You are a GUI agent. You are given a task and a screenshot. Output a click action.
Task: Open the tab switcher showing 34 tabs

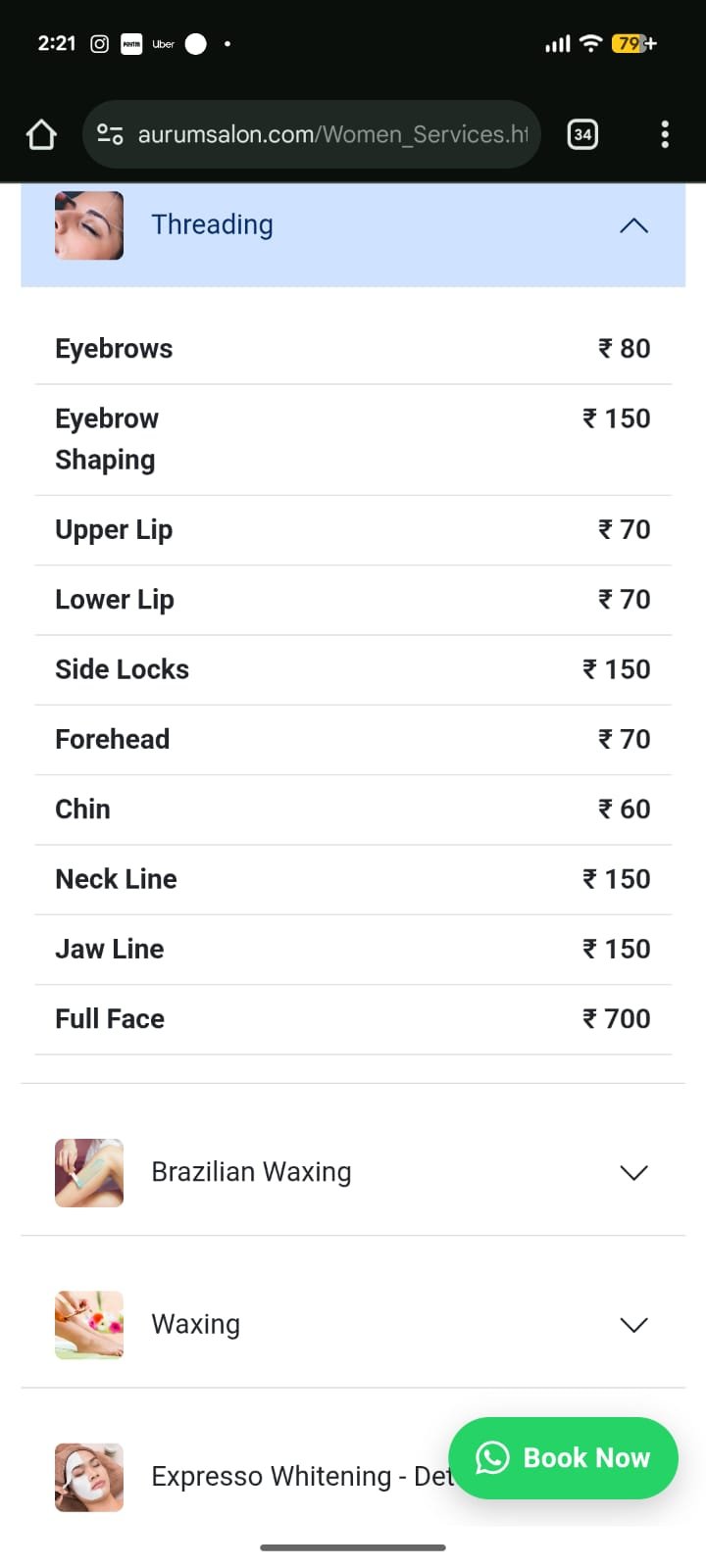pos(582,134)
